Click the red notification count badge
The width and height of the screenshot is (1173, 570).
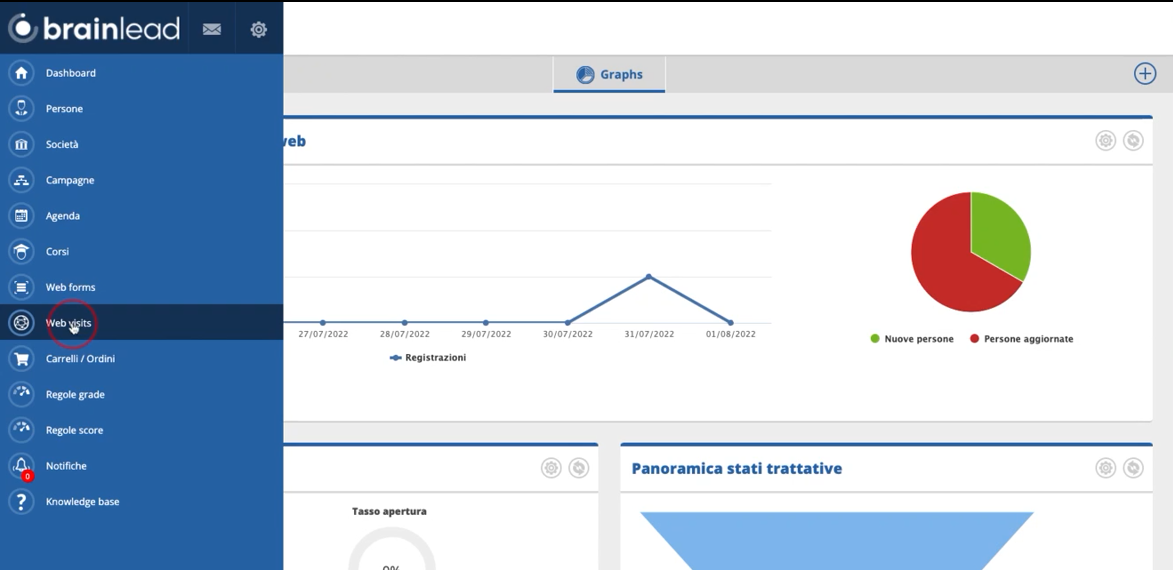point(27,476)
